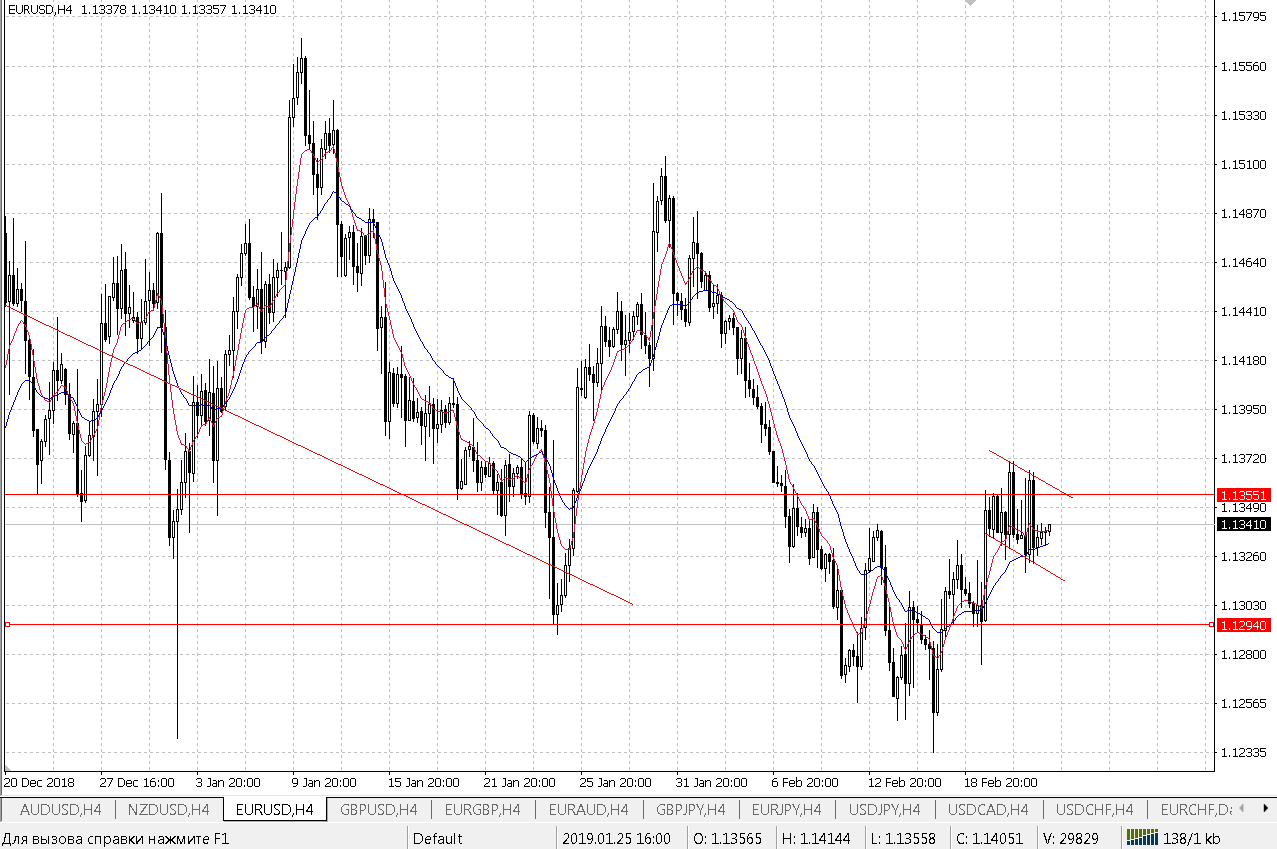Image resolution: width=1277 pixels, height=849 pixels.
Task: Open the USDCHF,H4 chart tab
Action: [x=1094, y=809]
